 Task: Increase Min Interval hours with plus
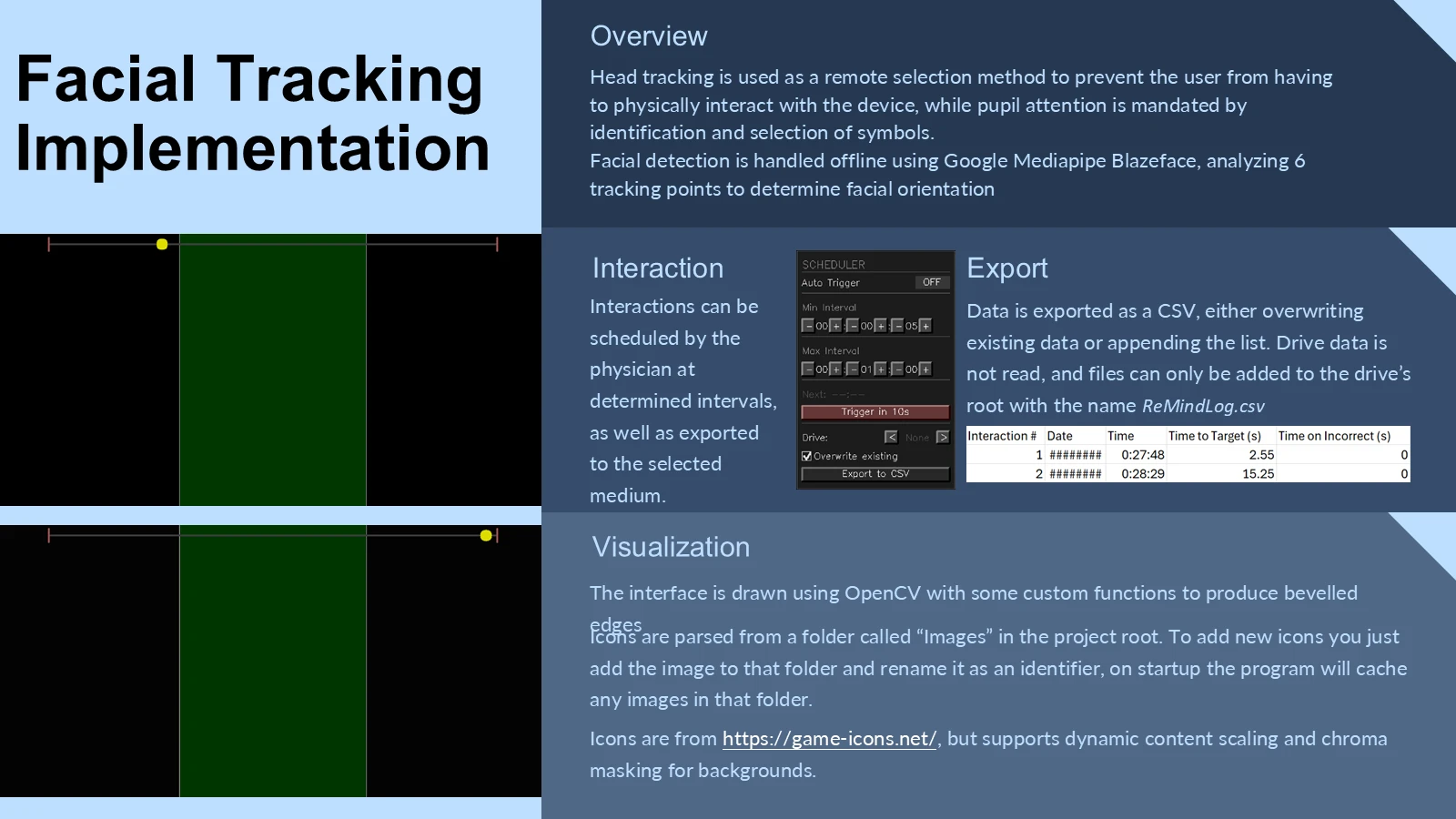(835, 326)
